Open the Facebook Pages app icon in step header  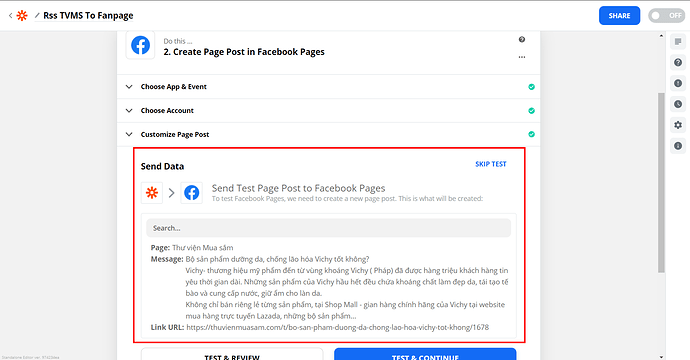140,45
